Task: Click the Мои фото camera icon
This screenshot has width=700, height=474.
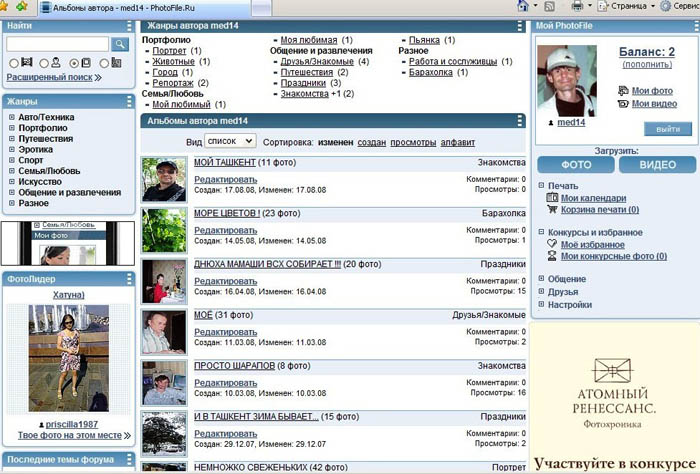Action: 623,91
